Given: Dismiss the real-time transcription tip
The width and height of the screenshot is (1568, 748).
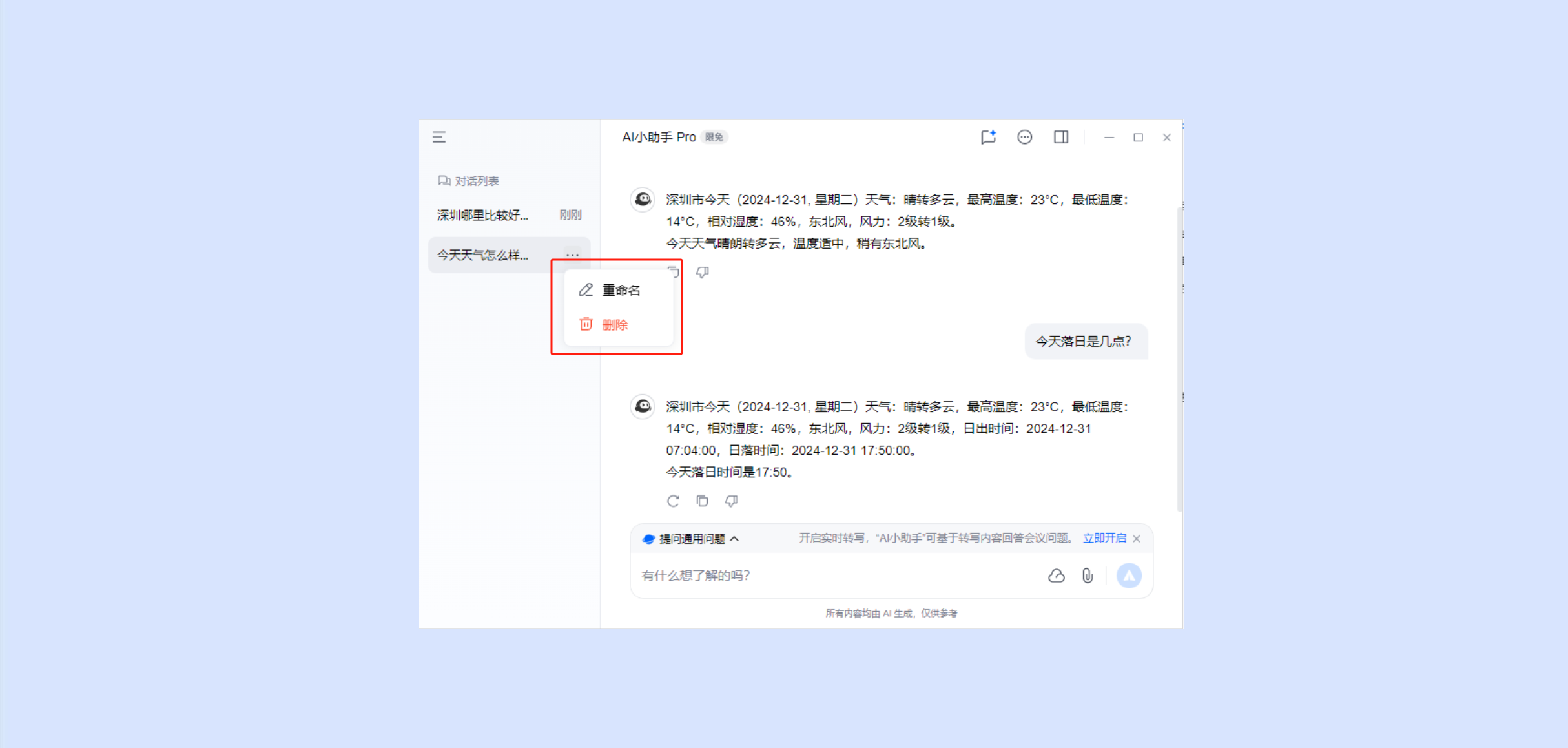Looking at the screenshot, I should coord(1137,539).
